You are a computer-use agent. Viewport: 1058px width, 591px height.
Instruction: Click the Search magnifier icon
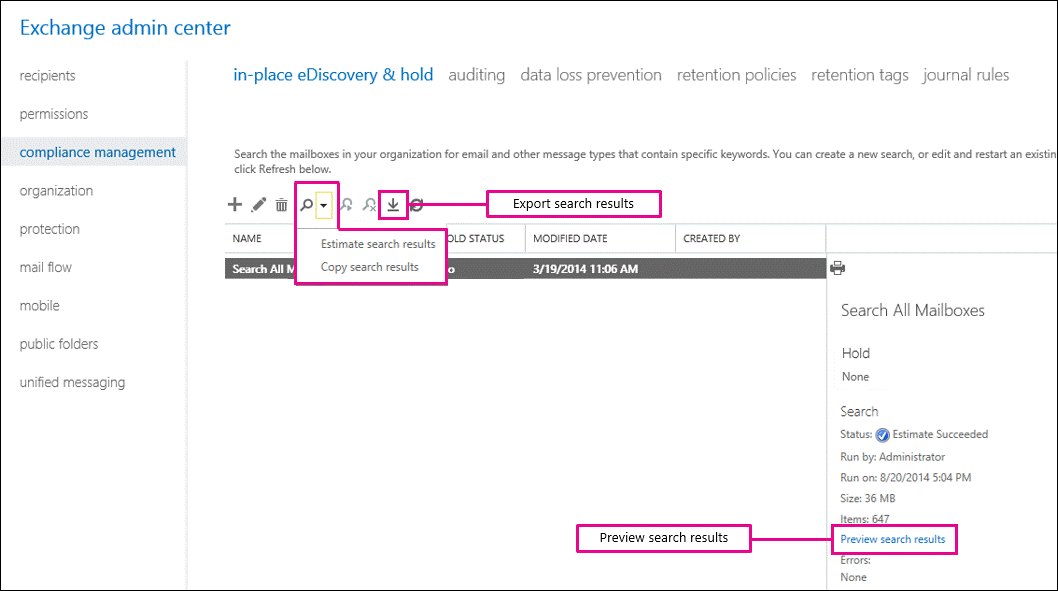pos(306,204)
